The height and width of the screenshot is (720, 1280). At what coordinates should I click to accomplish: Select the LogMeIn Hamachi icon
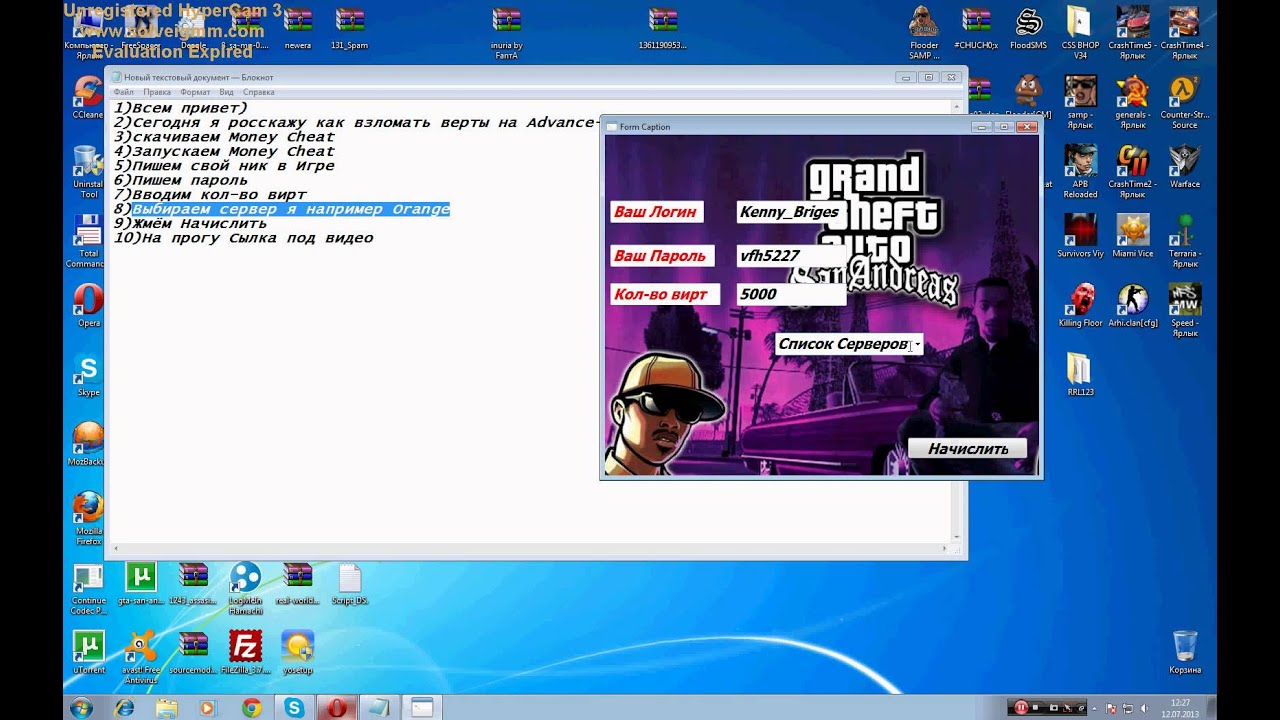click(245, 590)
